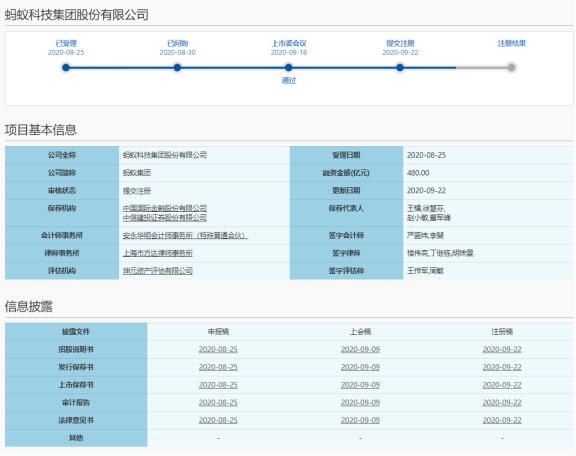Select the 受理日期 value 2020-08-25

[x=426, y=155]
